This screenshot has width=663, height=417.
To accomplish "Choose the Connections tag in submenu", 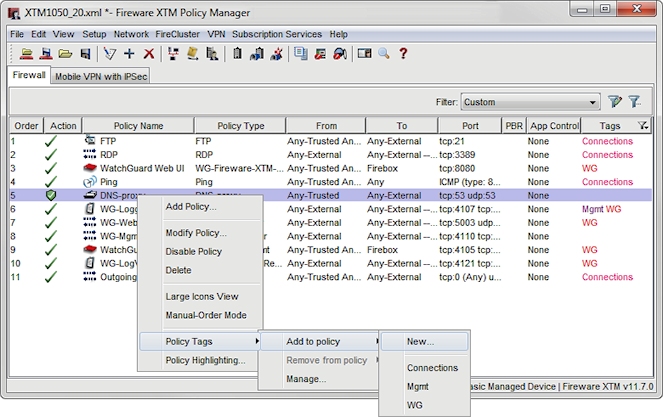I will [x=432, y=368].
